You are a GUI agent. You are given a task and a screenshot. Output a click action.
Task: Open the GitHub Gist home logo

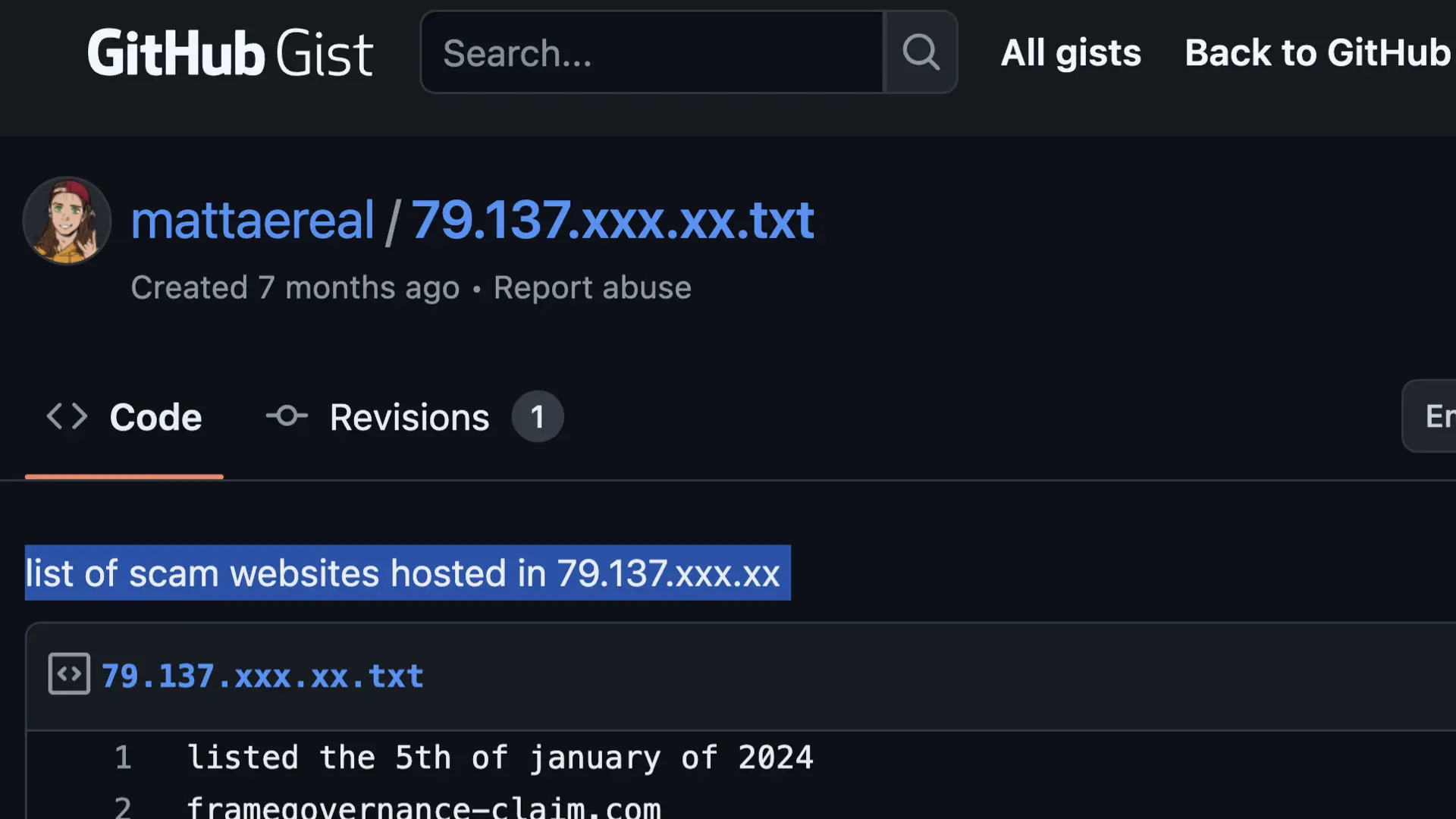pos(230,53)
